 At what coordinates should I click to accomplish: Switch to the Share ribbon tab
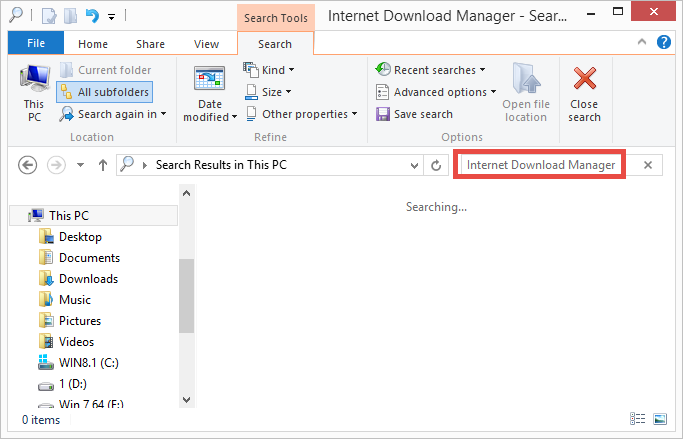point(150,44)
